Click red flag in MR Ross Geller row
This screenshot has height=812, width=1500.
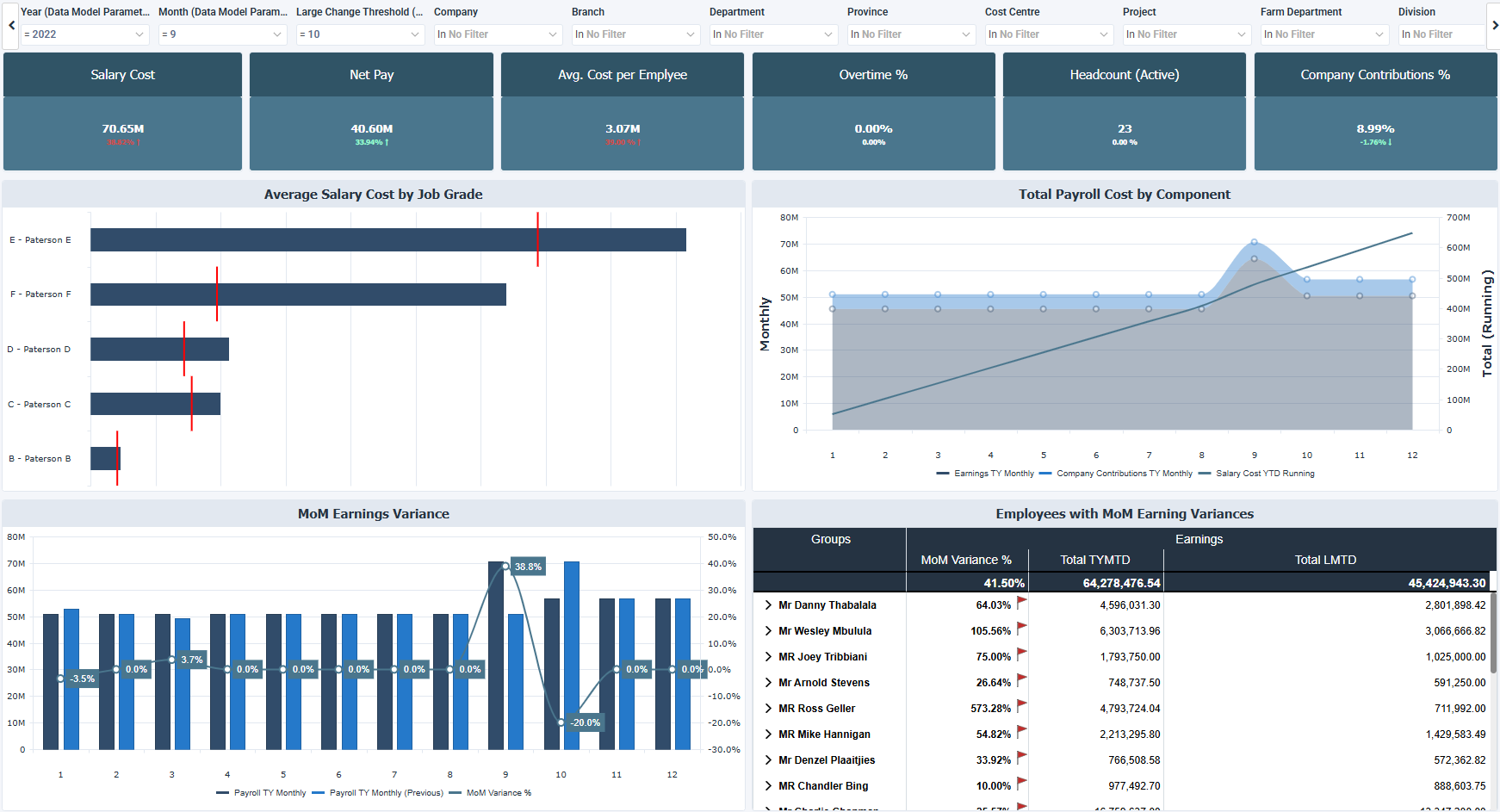1022,706
